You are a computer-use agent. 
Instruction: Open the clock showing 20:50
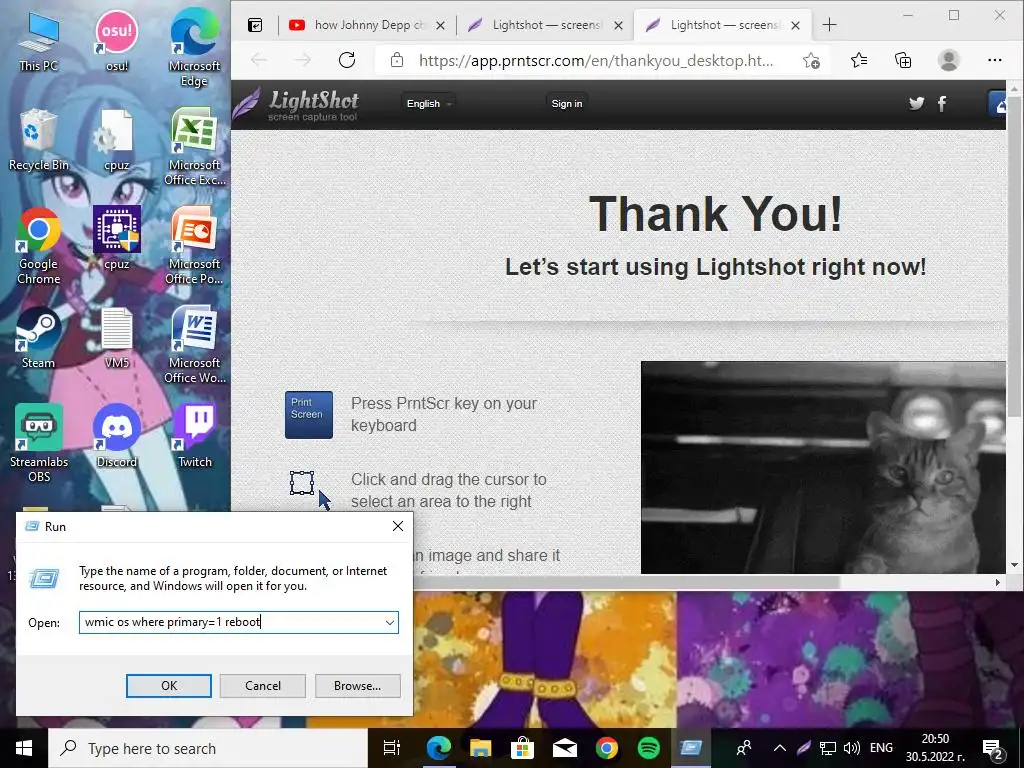[935, 748]
